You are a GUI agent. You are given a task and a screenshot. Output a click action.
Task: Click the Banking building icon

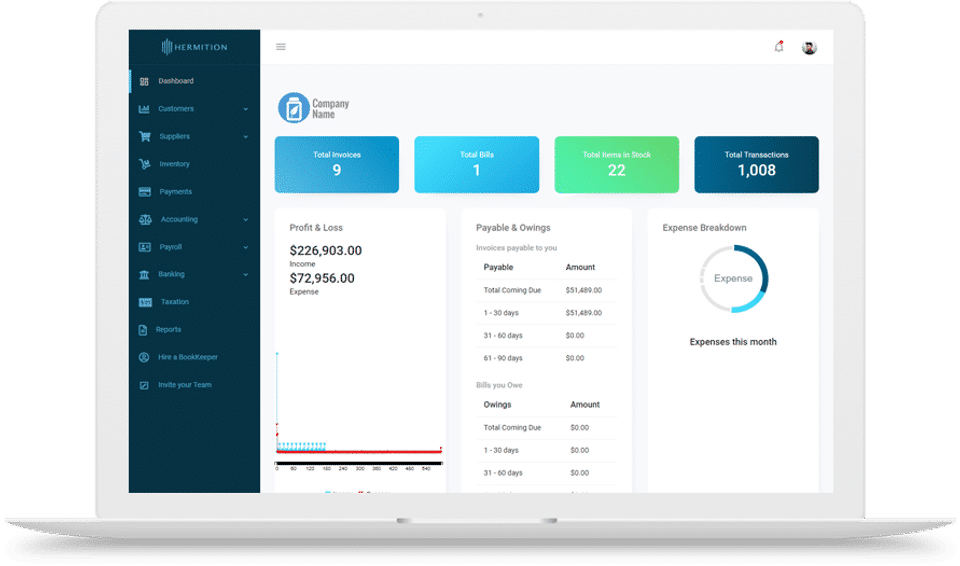[144, 274]
